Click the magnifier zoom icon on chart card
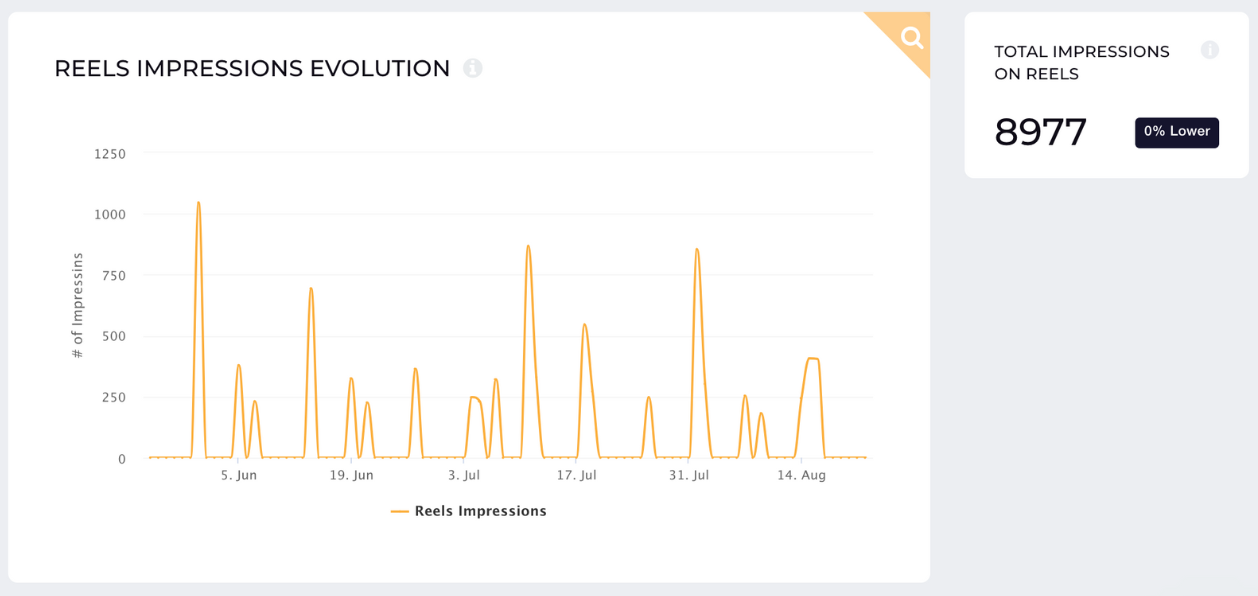 (911, 38)
